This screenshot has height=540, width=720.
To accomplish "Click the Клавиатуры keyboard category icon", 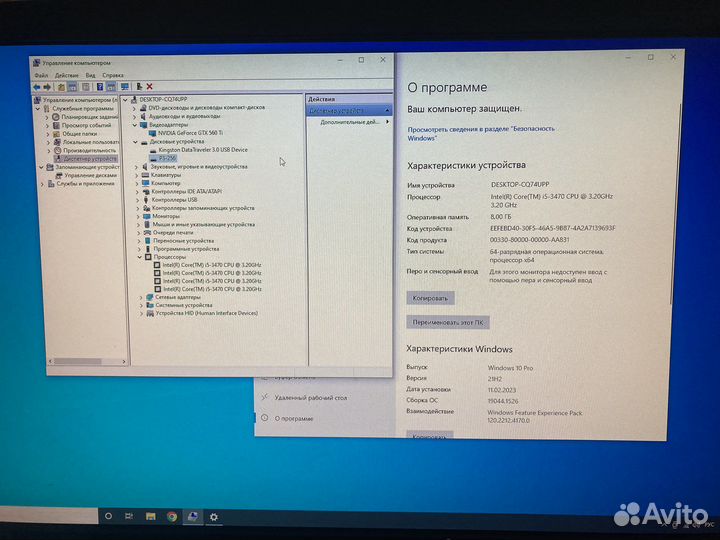I will tap(145, 175).
